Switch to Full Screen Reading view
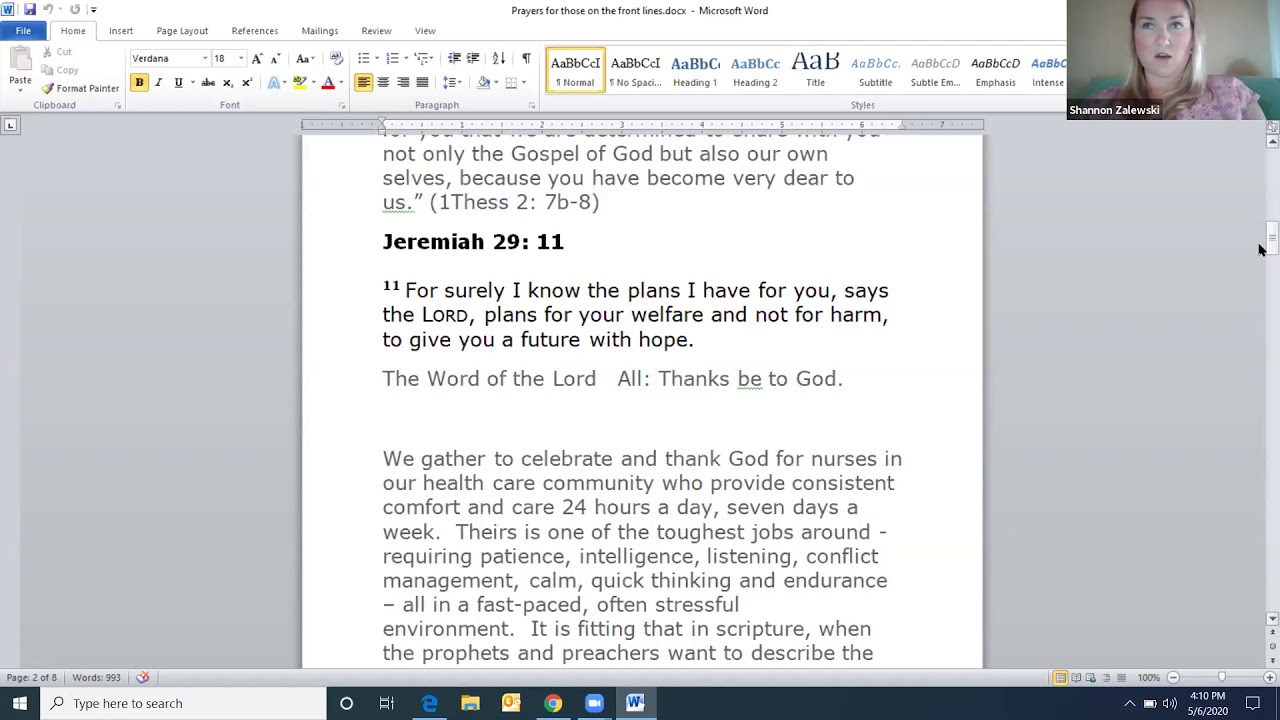This screenshot has height=720, width=1280. (x=1076, y=678)
